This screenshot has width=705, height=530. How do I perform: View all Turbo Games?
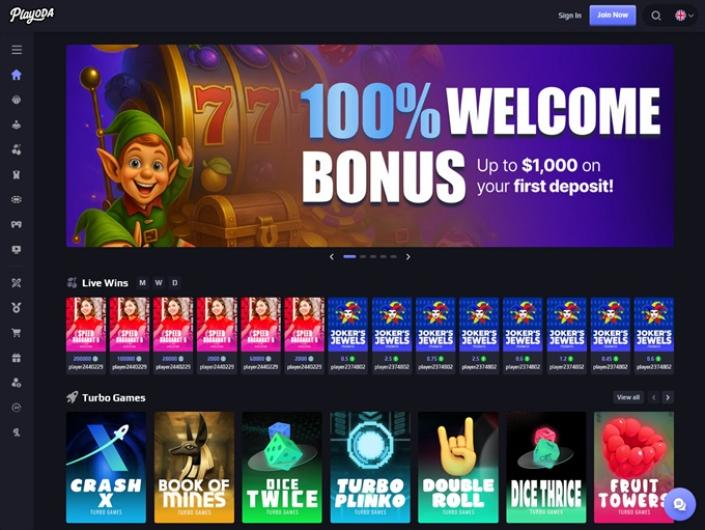(x=628, y=397)
